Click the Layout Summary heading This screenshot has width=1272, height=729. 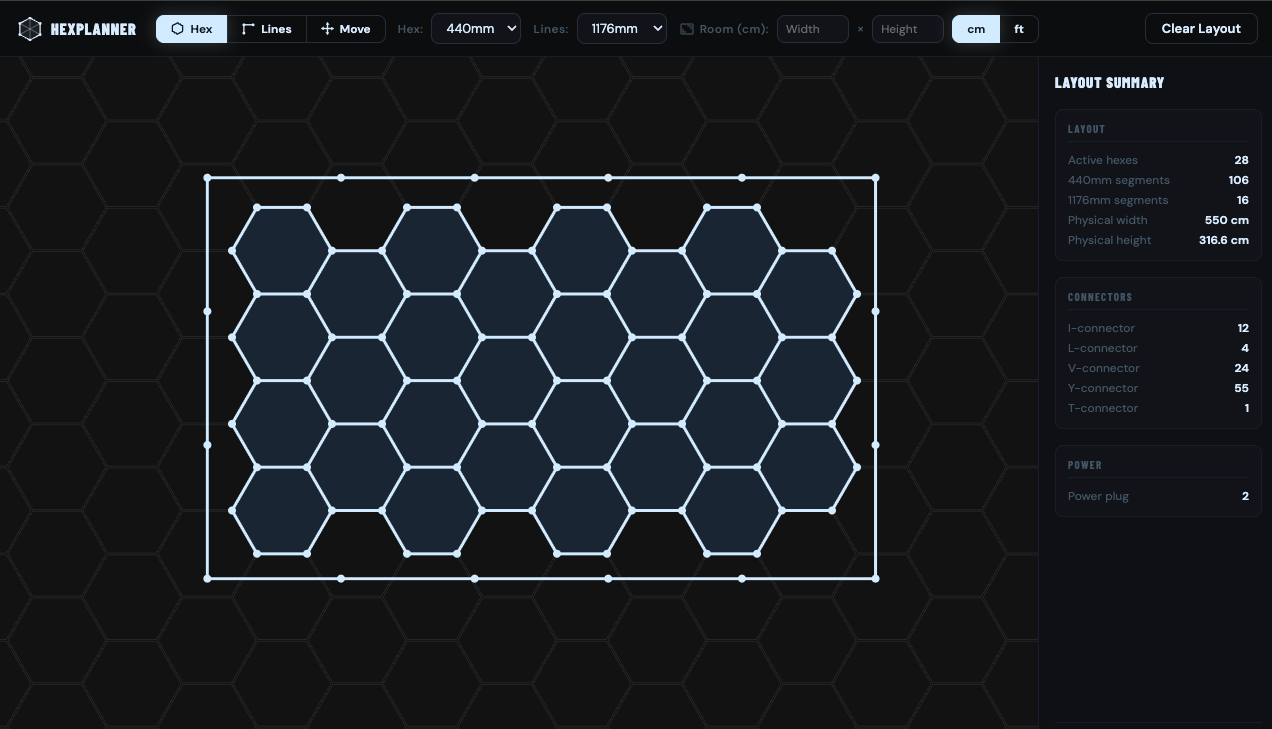1109,83
